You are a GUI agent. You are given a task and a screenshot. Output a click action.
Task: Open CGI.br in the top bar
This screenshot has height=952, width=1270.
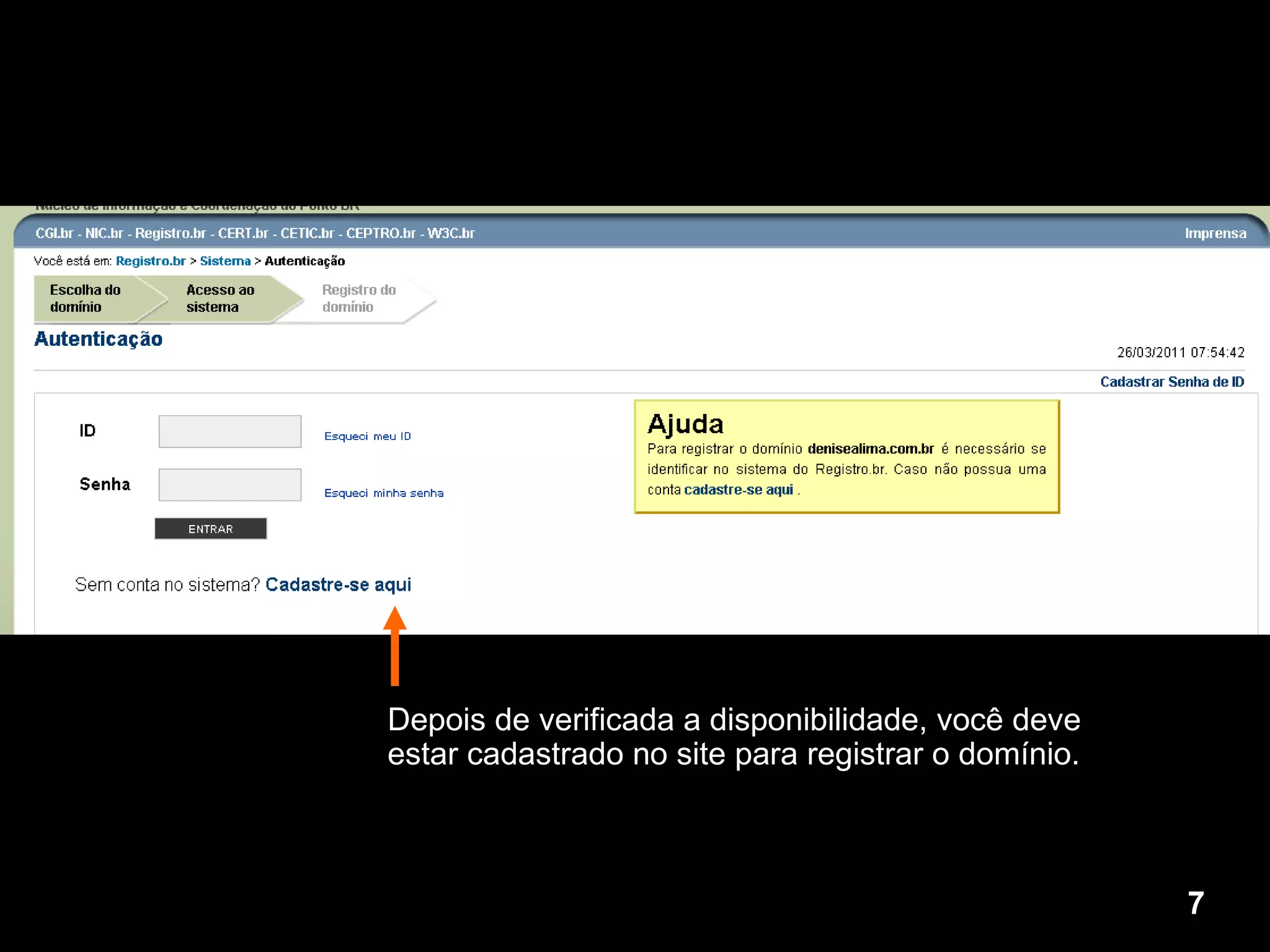[55, 233]
